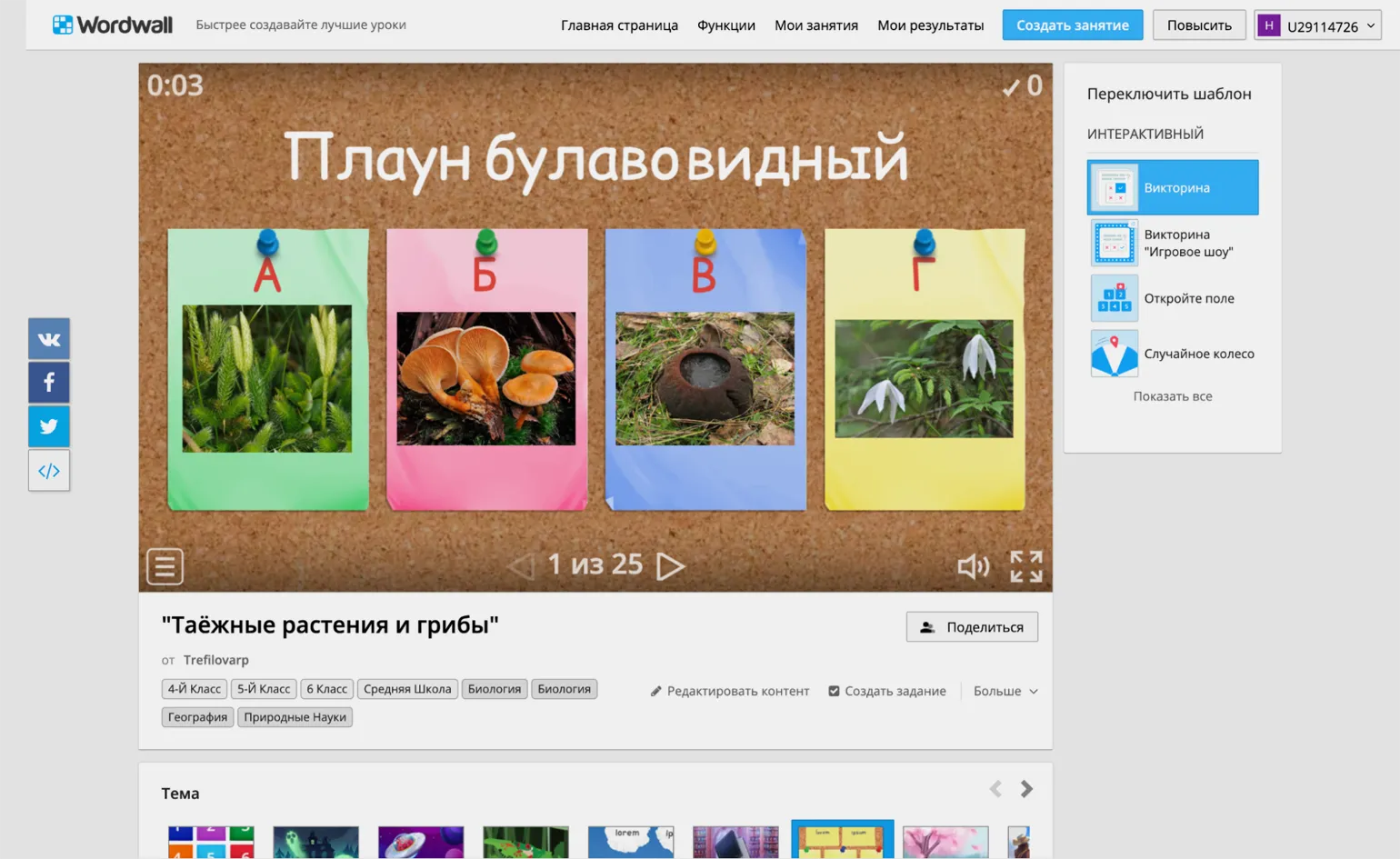Screen dimensions: 1400x859
Task: Open the embed code icon
Action: (x=49, y=471)
